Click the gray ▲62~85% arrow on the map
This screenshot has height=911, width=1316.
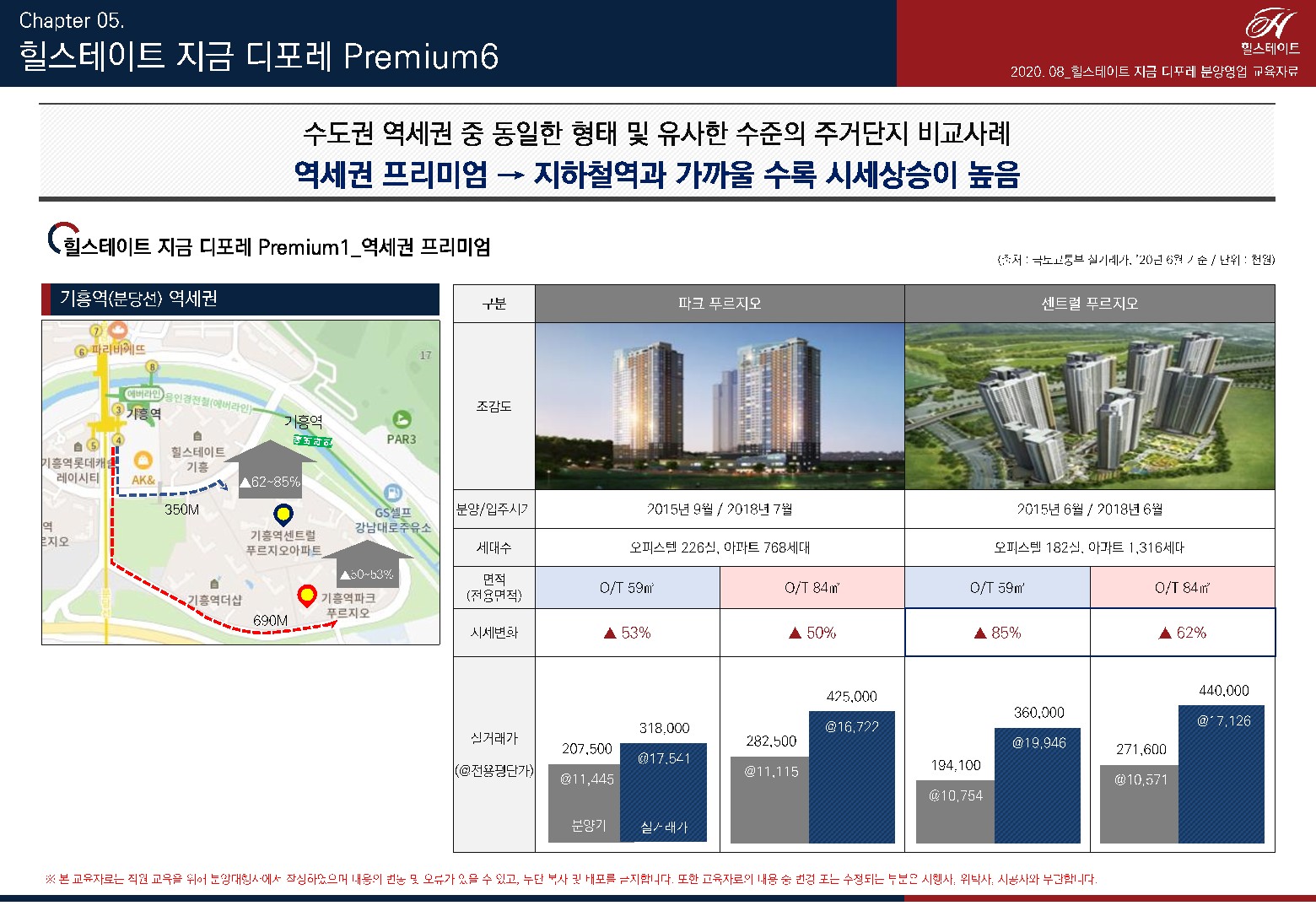point(270,469)
